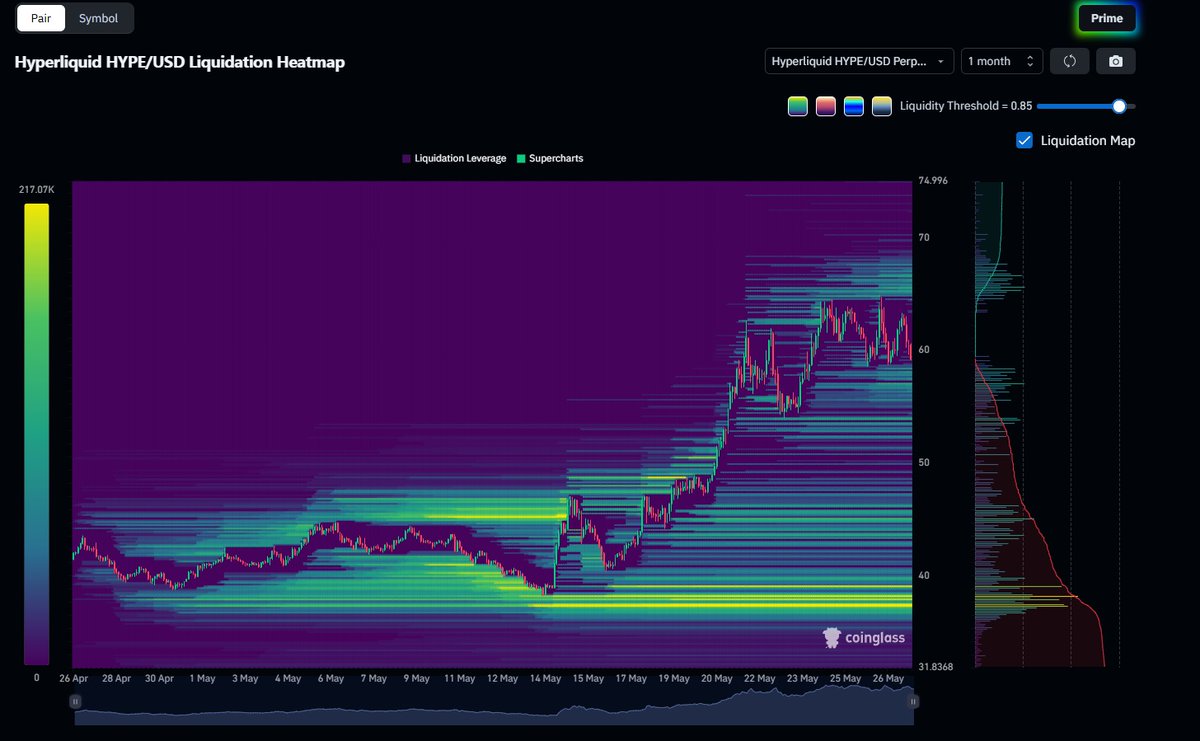Click the price level 70 axis label
The image size is (1200, 741).
(924, 237)
